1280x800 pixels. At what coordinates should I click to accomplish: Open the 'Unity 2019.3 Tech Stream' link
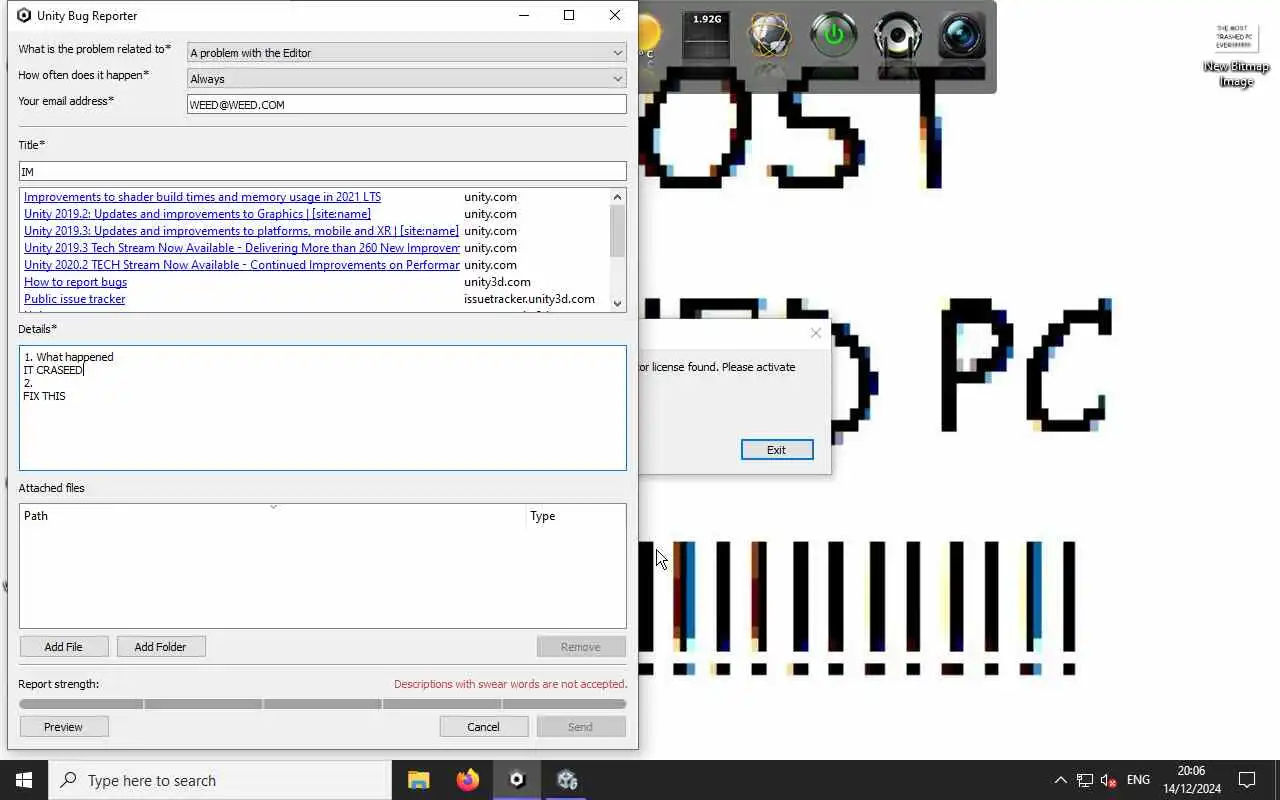coord(241,248)
